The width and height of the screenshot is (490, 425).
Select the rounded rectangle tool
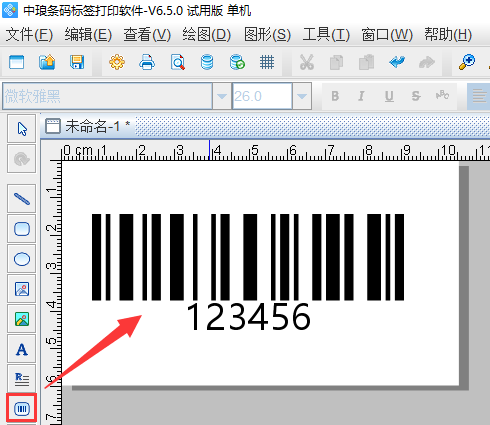pos(22,229)
